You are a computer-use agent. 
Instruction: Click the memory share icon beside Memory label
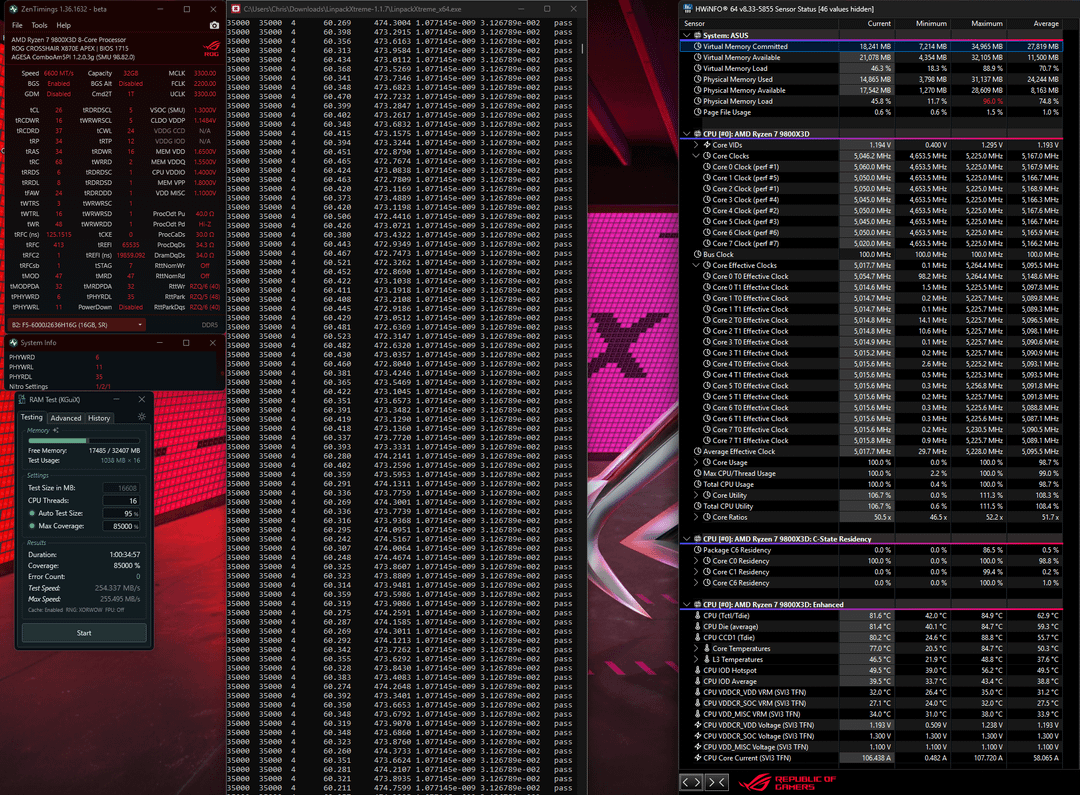point(56,431)
